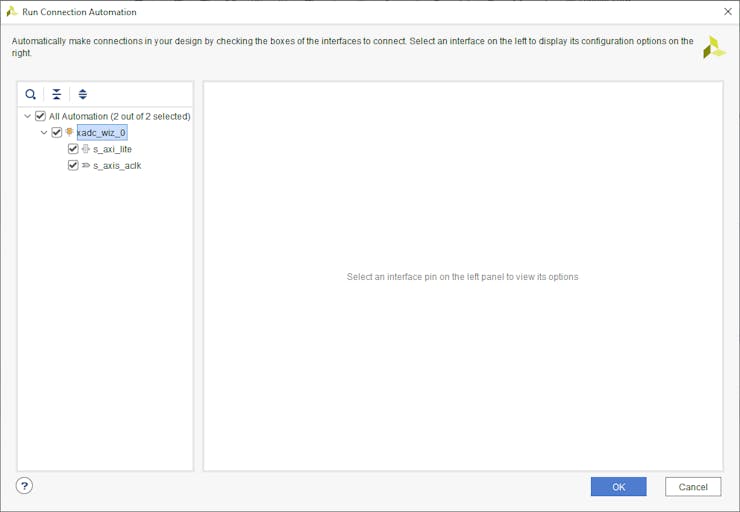This screenshot has width=740, height=512.
Task: Collapse the xadc_wiz_0 tree node
Action: (x=44, y=133)
